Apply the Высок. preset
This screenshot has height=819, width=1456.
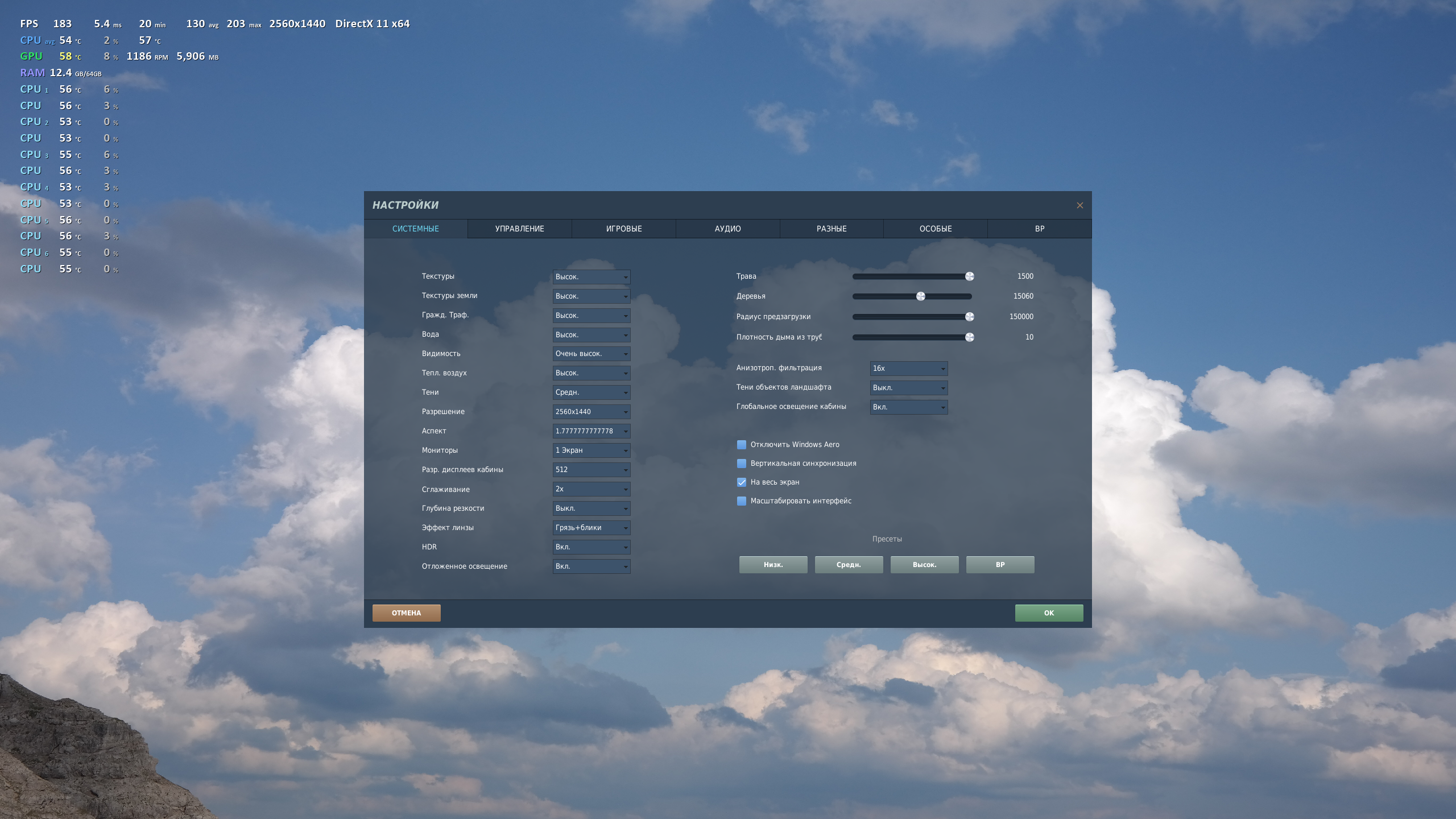925,565
